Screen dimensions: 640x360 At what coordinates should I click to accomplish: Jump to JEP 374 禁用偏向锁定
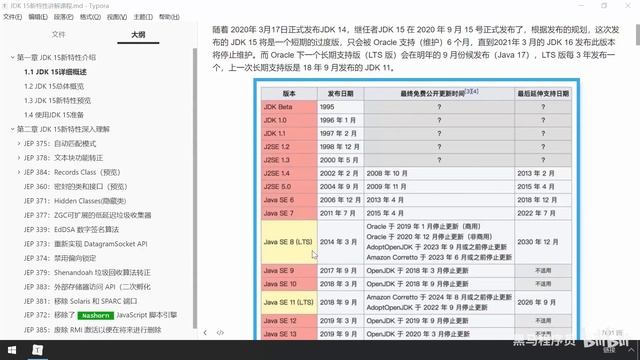click(60, 258)
